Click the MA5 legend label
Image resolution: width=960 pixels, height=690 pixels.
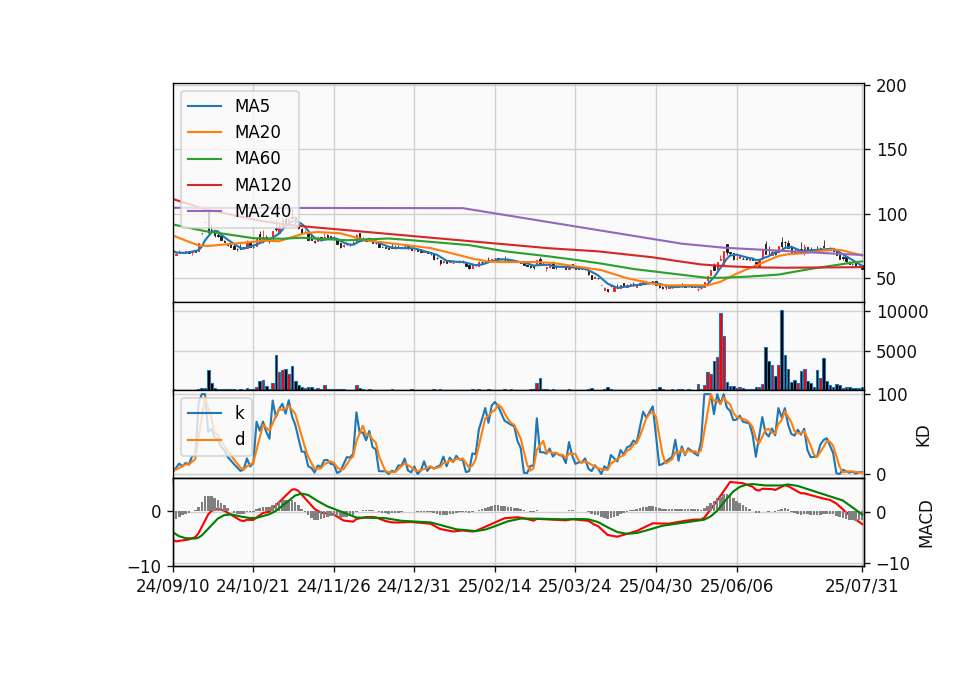pyautogui.click(x=252, y=106)
